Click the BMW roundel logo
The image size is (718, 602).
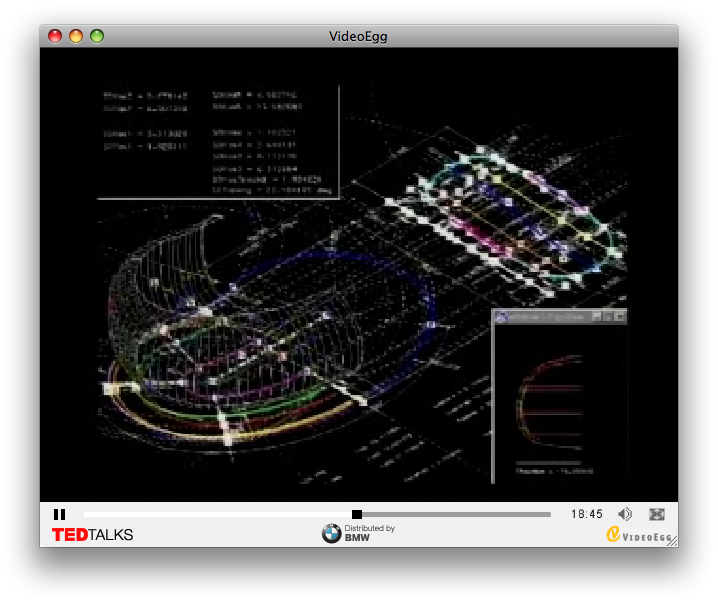click(331, 535)
